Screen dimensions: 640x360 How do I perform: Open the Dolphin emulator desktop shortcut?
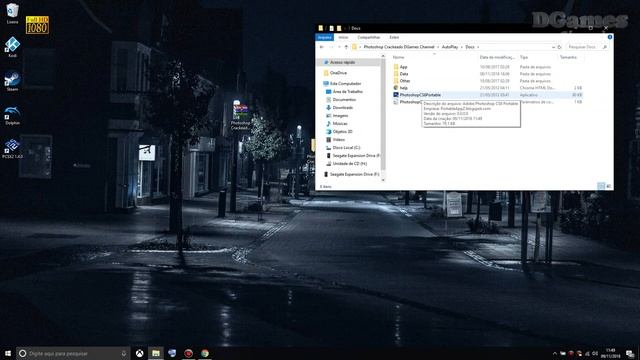coord(12,115)
